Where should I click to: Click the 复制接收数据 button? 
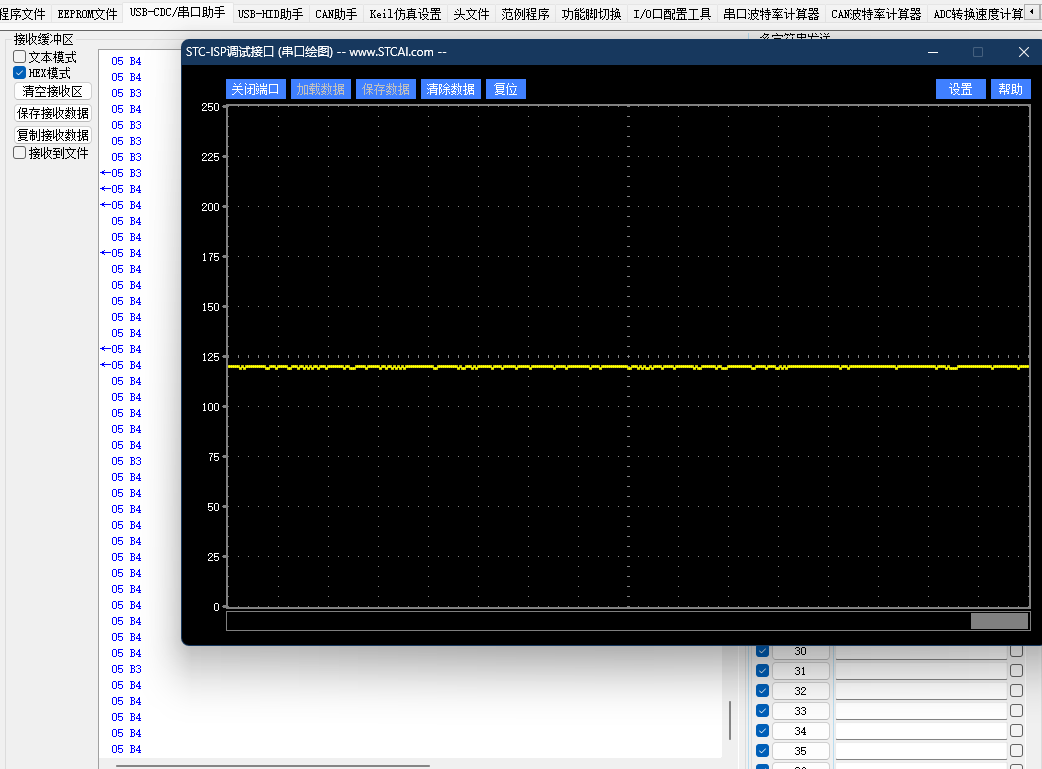pos(52,134)
